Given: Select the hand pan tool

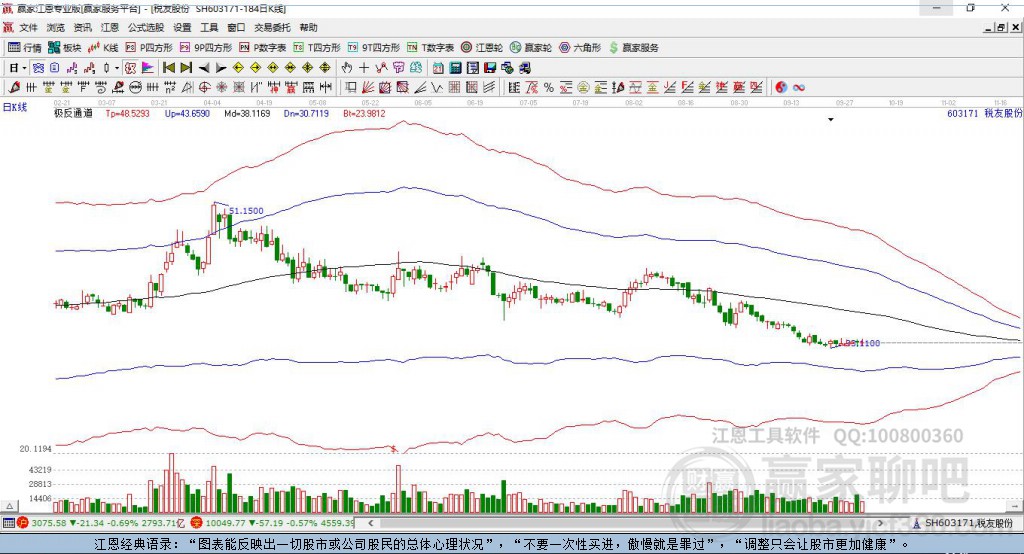Looking at the screenshot, I should [346, 68].
